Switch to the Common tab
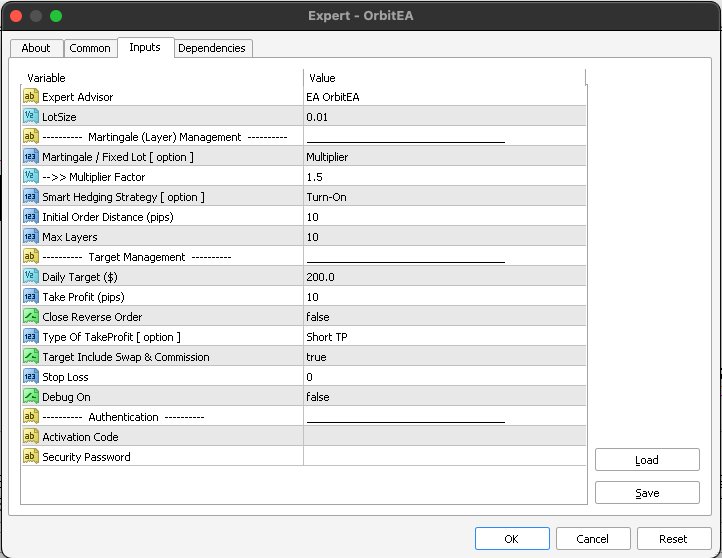This screenshot has height=558, width=722. 90,48
